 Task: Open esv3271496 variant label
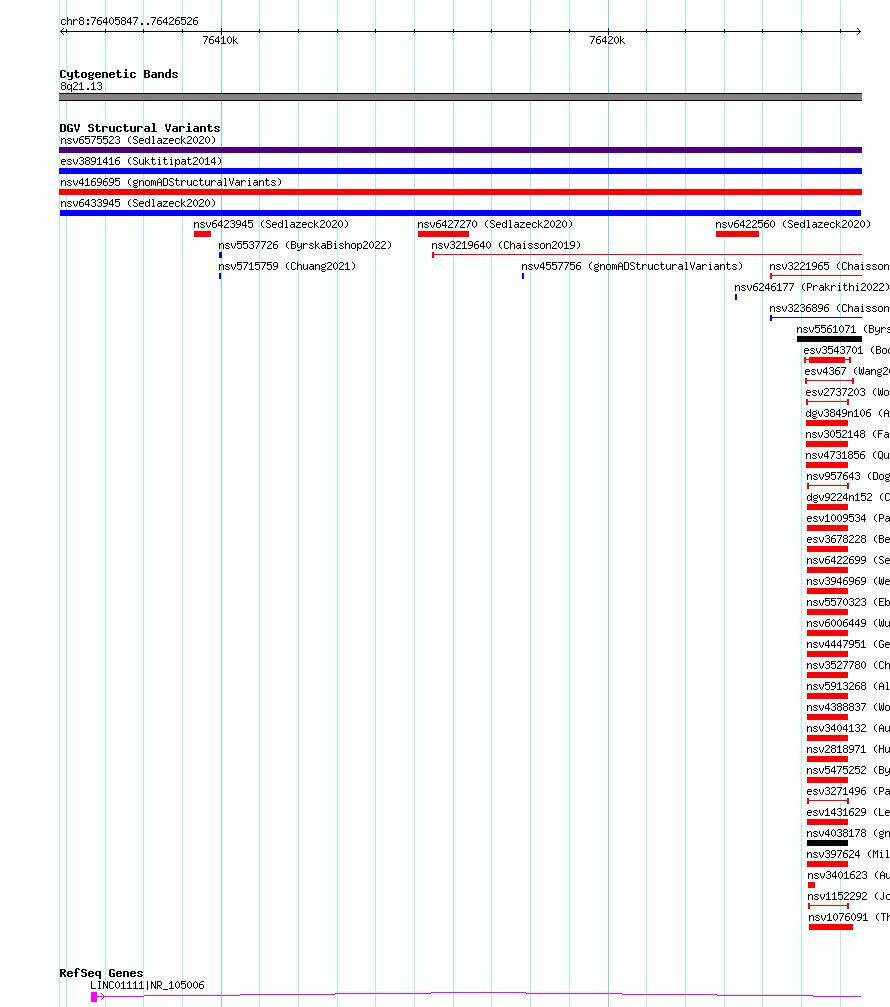(848, 791)
